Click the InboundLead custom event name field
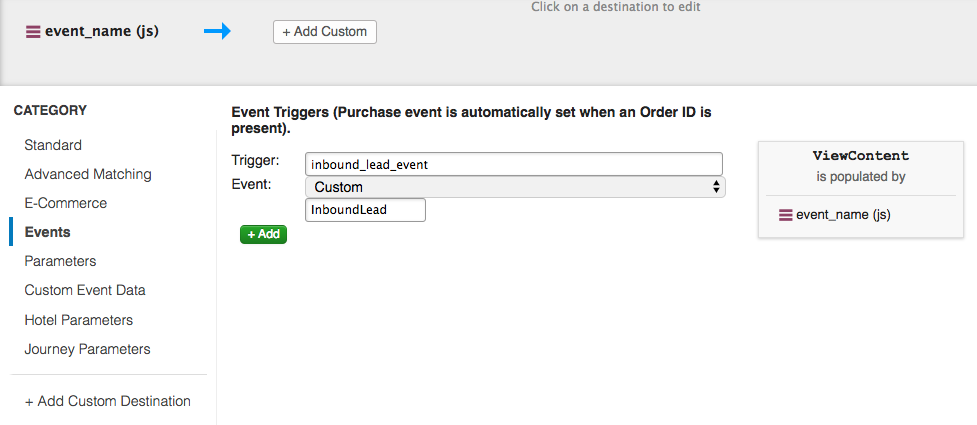 [x=365, y=210]
